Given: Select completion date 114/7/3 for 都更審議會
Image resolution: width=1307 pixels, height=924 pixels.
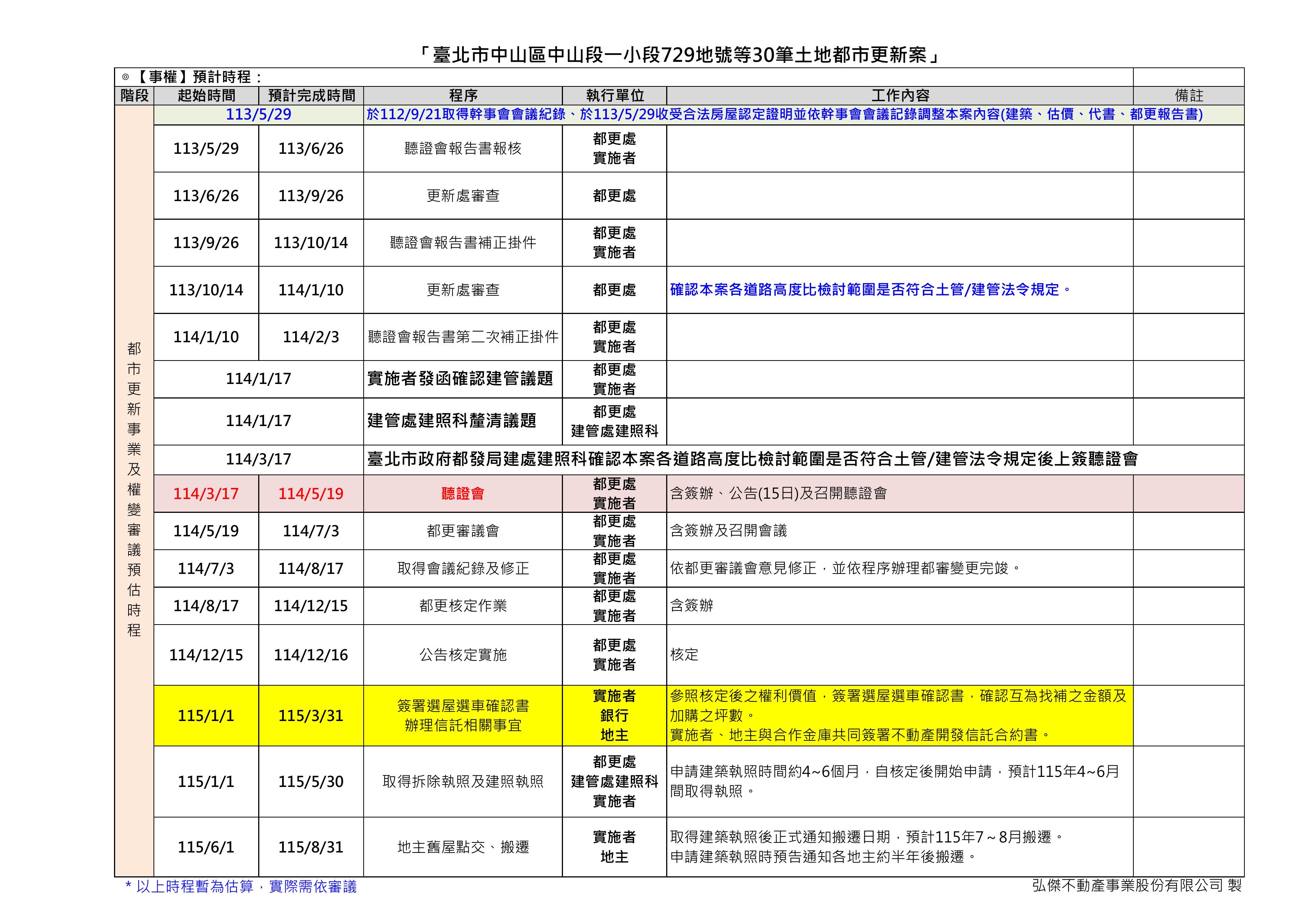Looking at the screenshot, I should click(x=311, y=531).
